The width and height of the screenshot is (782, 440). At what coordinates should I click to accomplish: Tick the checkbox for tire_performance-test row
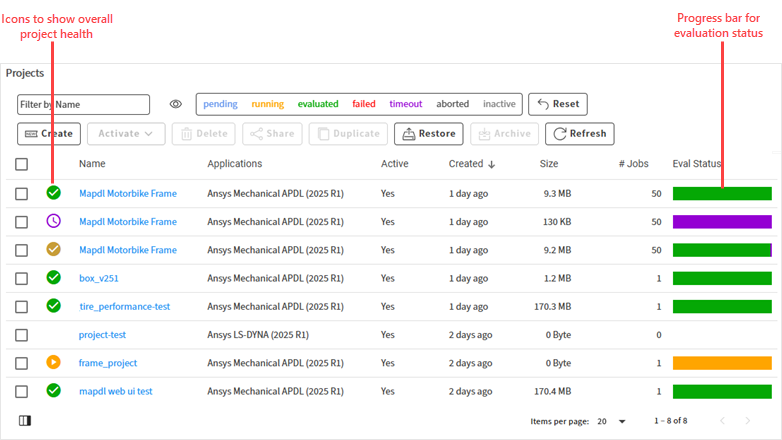pyautogui.click(x=22, y=306)
